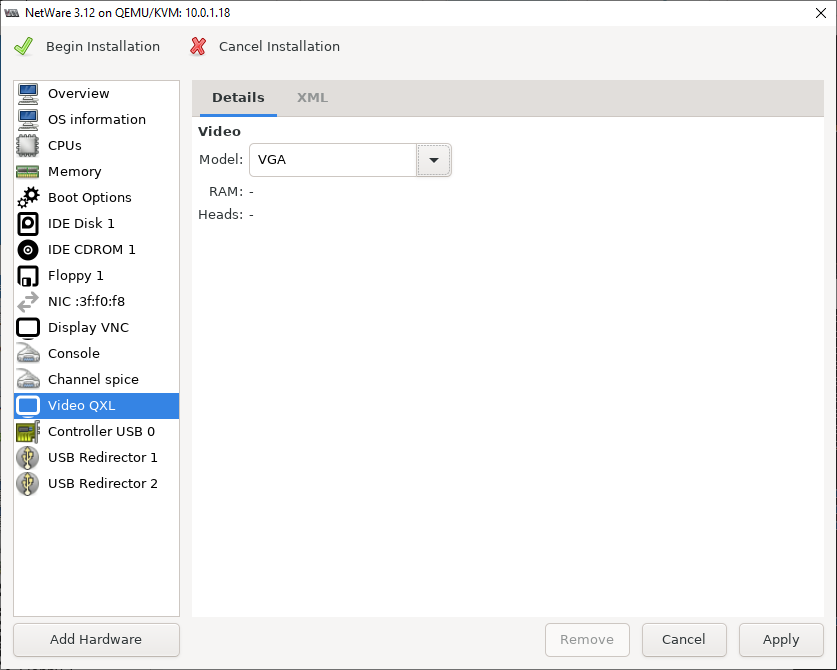Select the Floppy 1 icon

pyautogui.click(x=28, y=276)
